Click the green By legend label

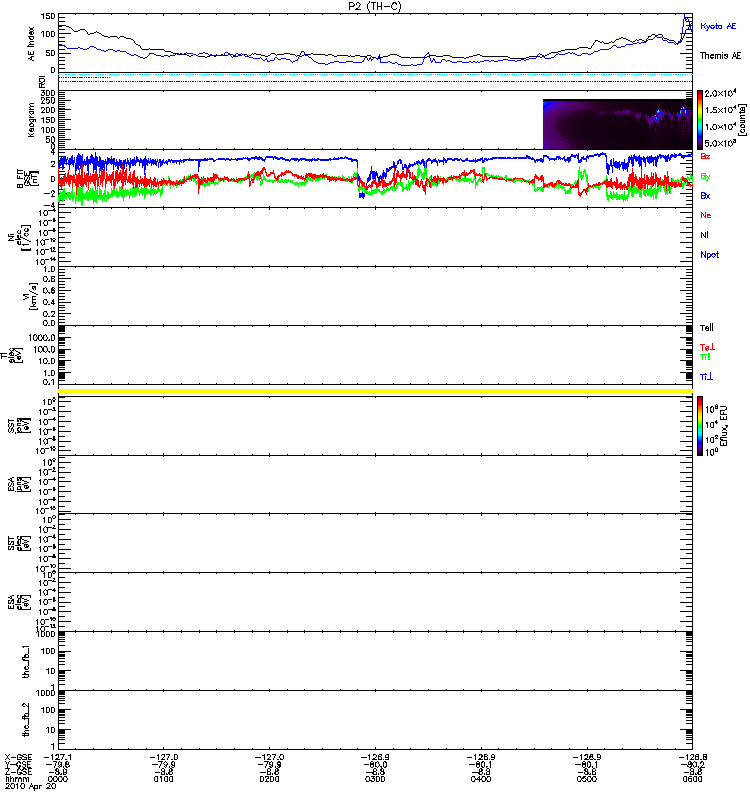pyautogui.click(x=705, y=176)
